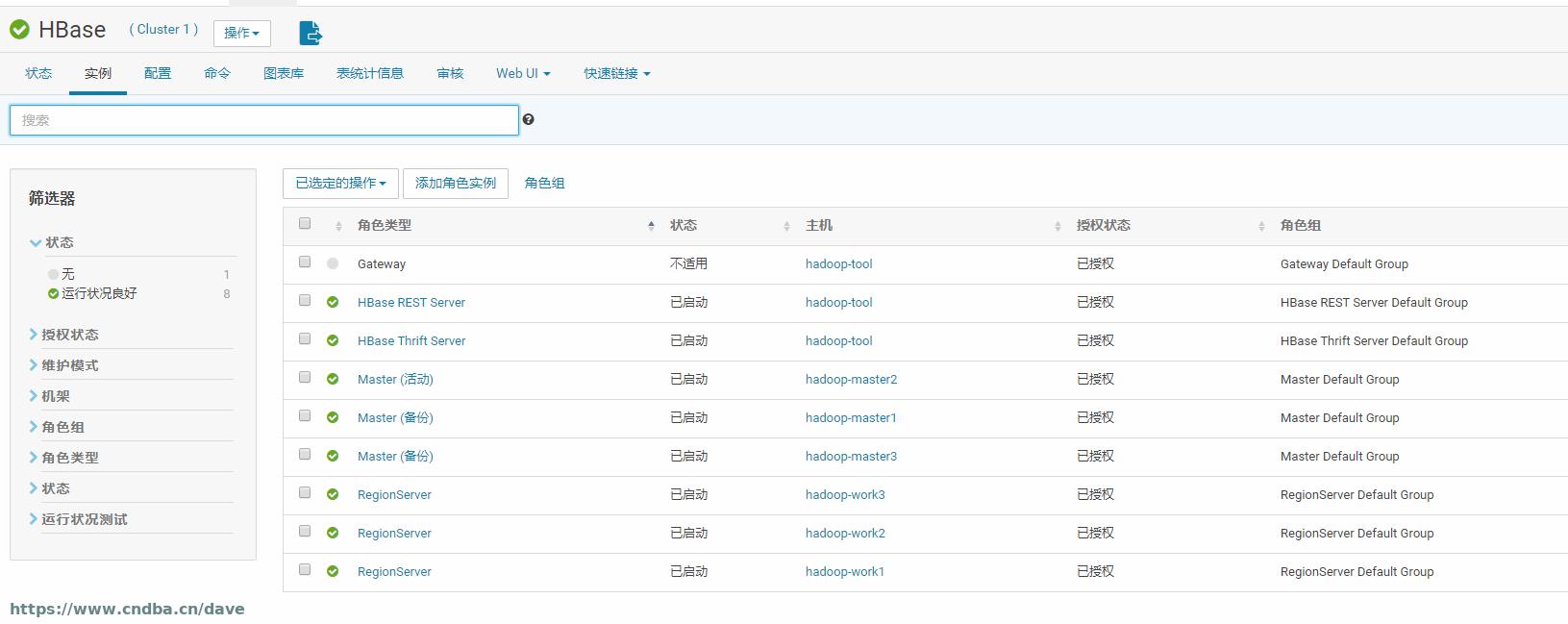Click the search help question mark icon

(x=528, y=119)
